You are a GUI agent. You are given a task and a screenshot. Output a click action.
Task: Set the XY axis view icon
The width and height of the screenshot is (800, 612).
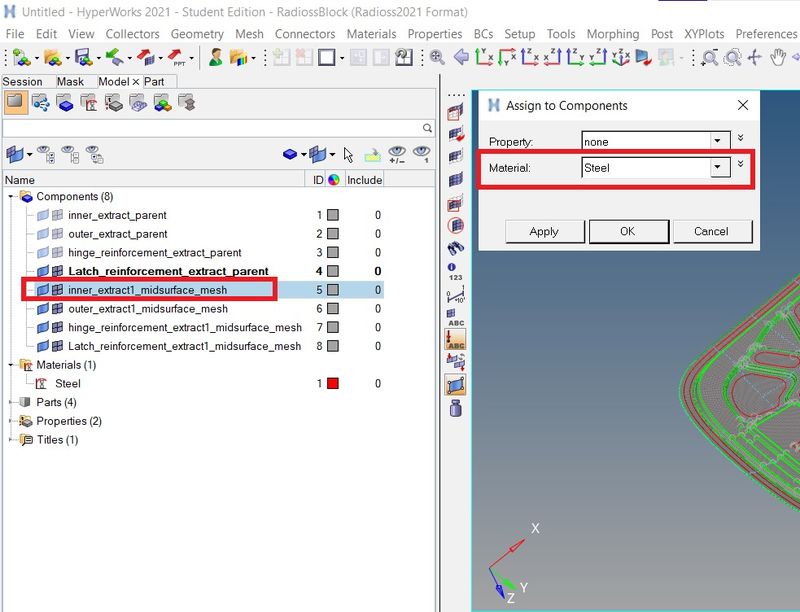tap(484, 57)
